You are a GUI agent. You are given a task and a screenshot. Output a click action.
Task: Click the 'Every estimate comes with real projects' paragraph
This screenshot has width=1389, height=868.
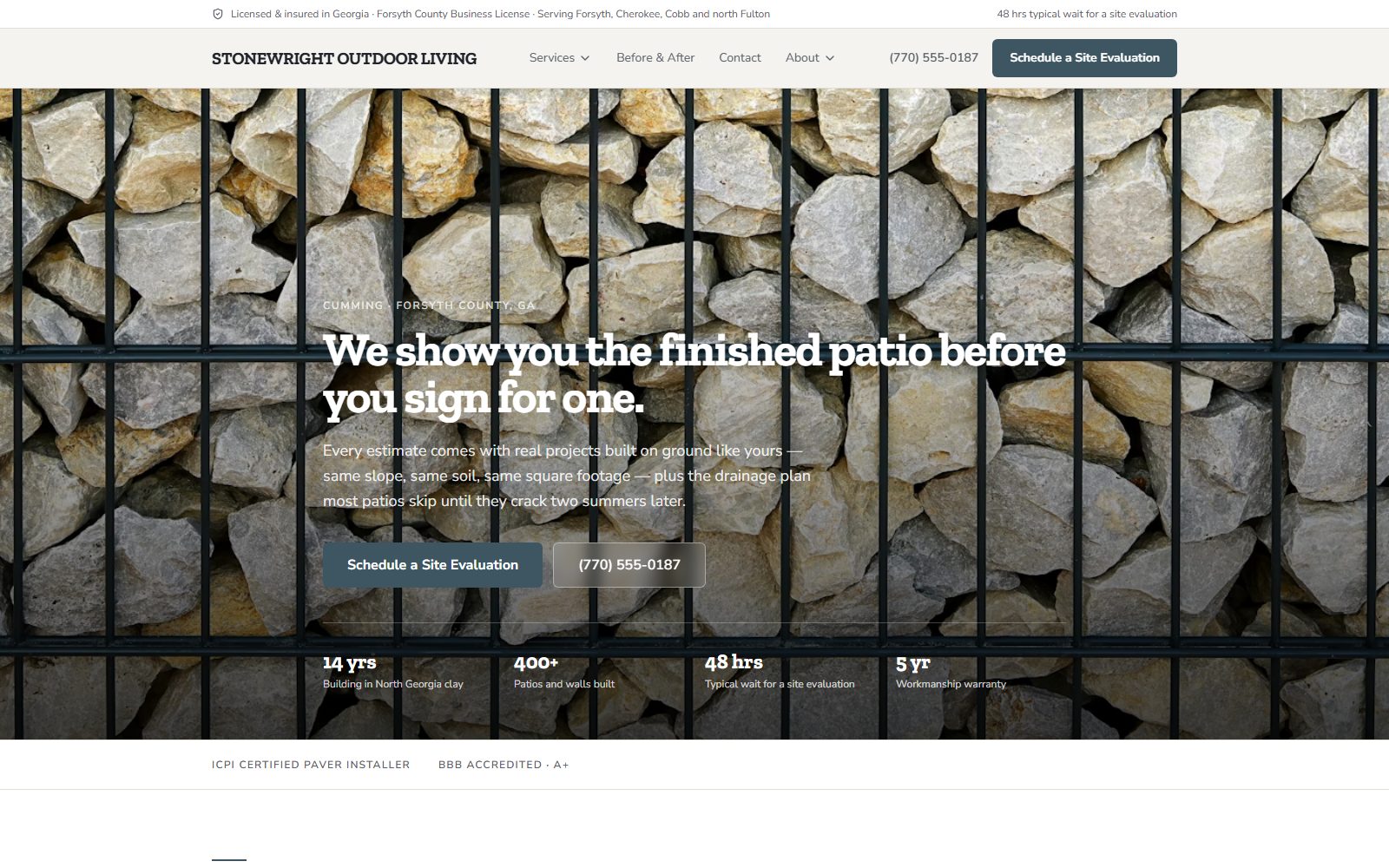567,476
